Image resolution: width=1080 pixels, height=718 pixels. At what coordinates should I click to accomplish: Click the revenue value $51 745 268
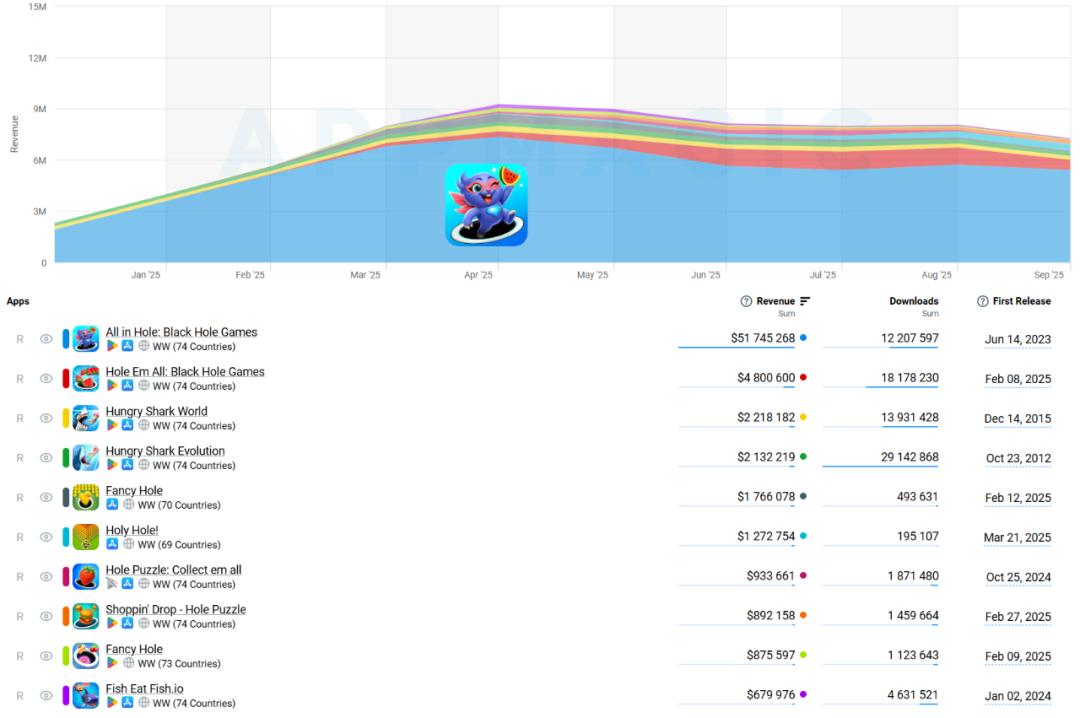click(x=762, y=338)
